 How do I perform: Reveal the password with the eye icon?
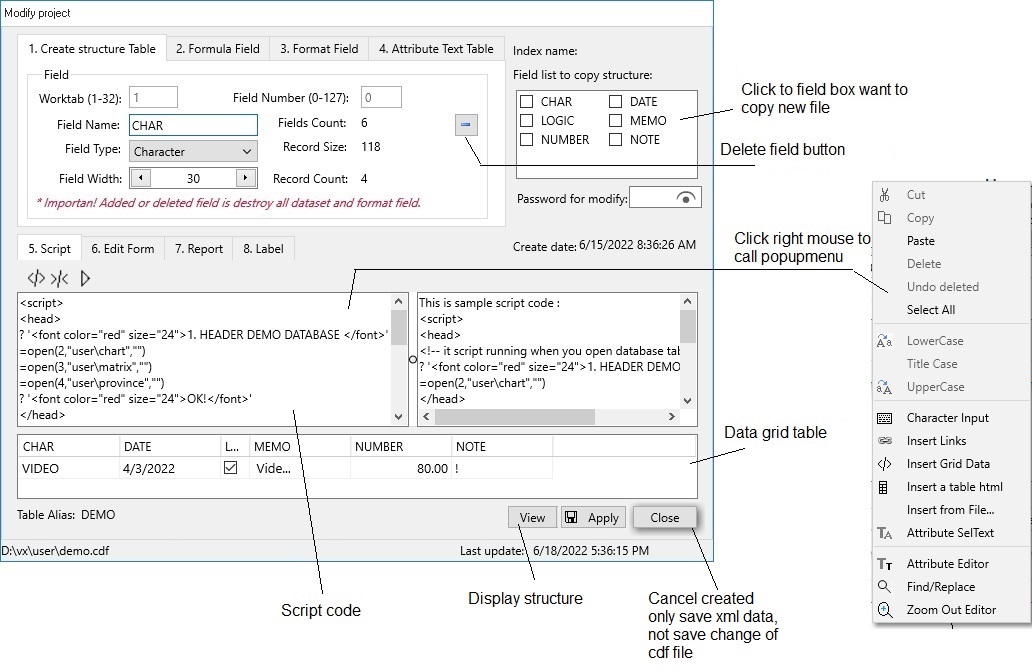coord(686,196)
